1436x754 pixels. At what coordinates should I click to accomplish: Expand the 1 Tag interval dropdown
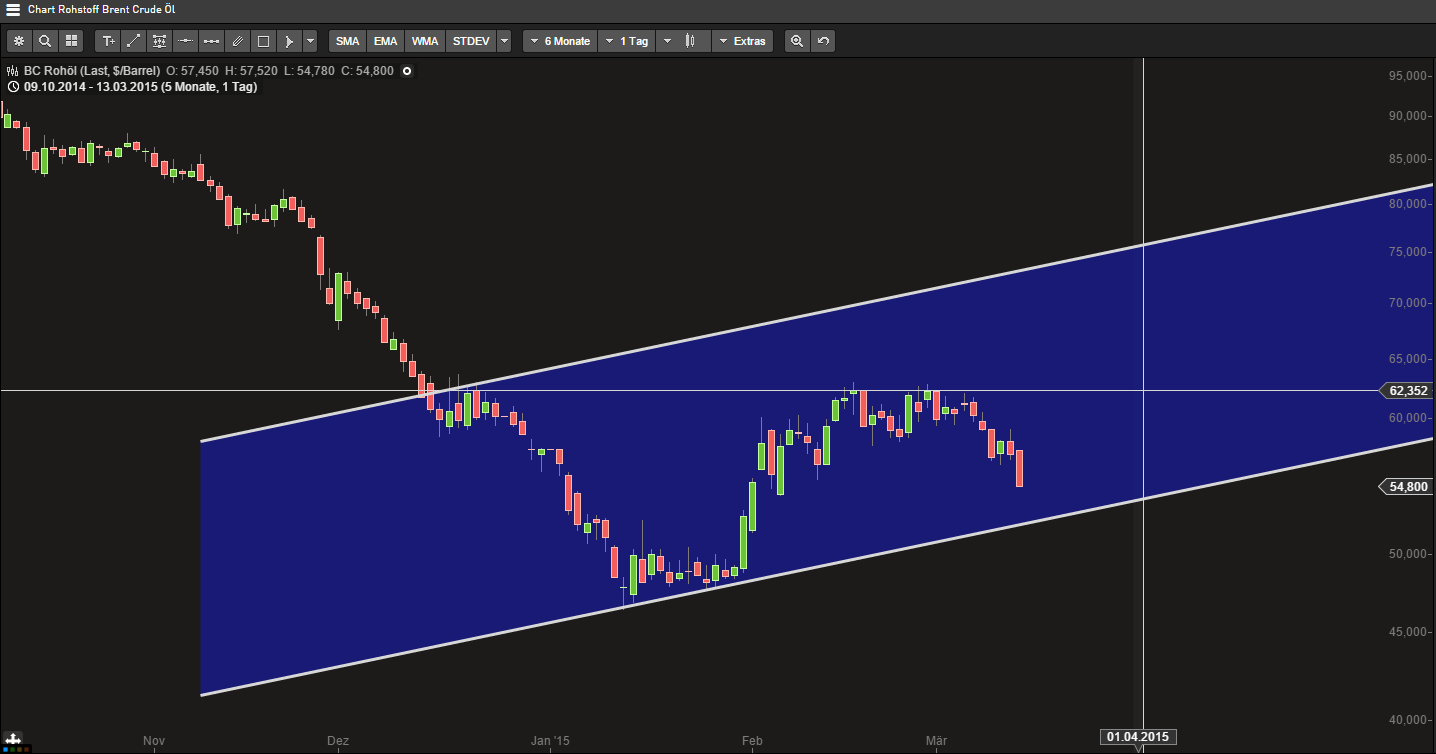pyautogui.click(x=626, y=40)
